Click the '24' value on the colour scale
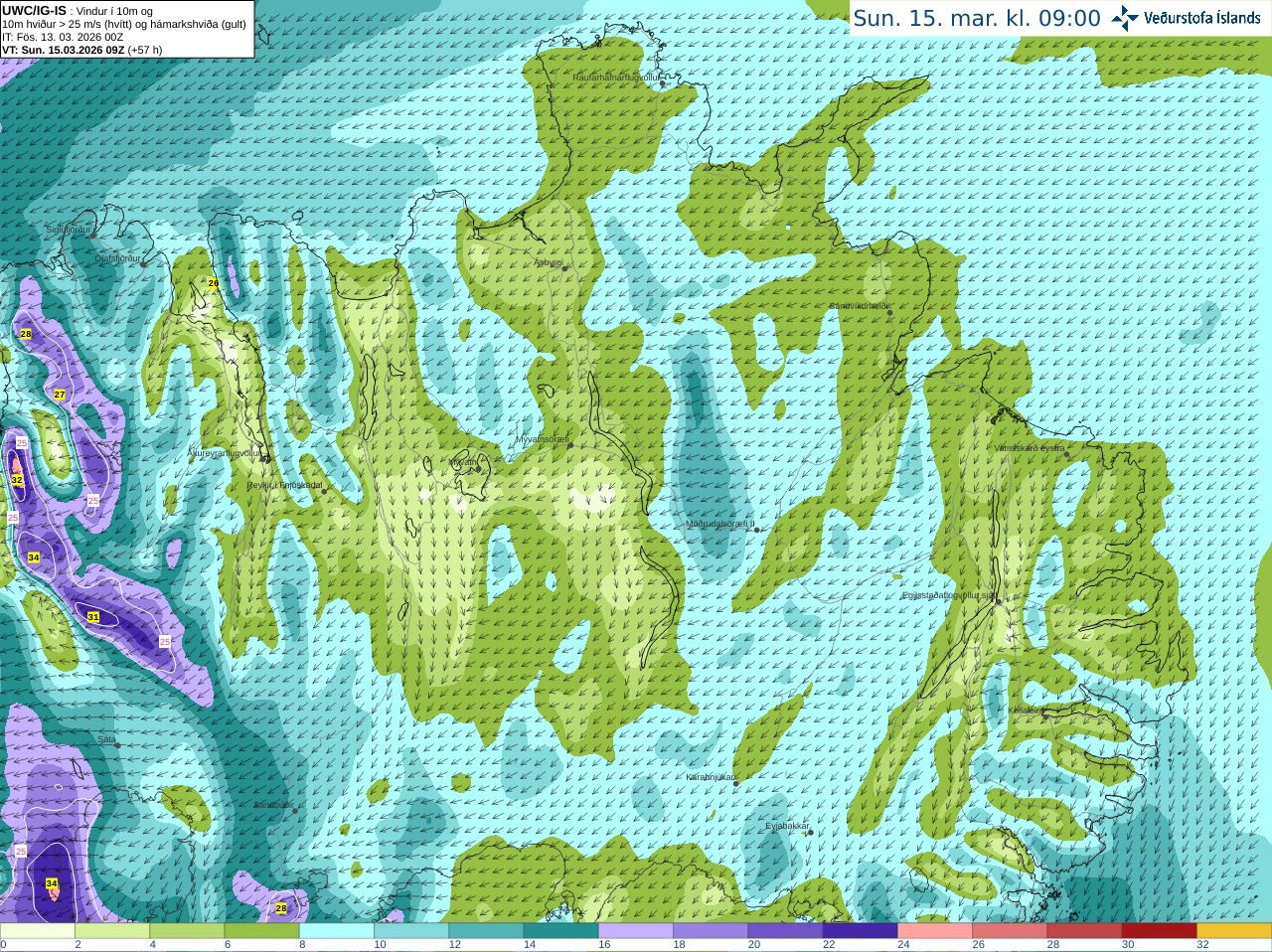Viewport: 1272px width, 952px height. coord(904,945)
